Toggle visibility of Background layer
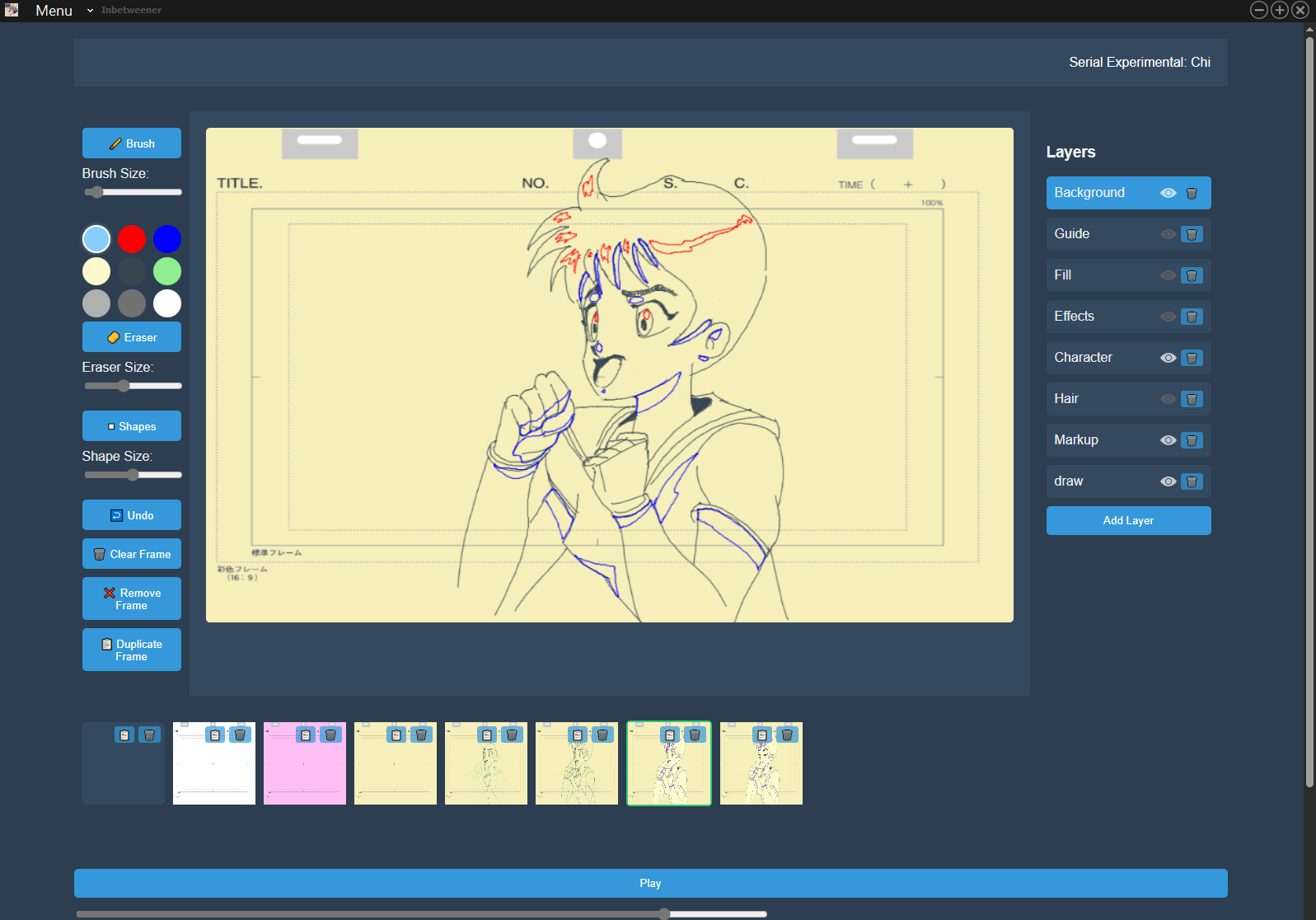This screenshot has height=920, width=1316. (1168, 193)
